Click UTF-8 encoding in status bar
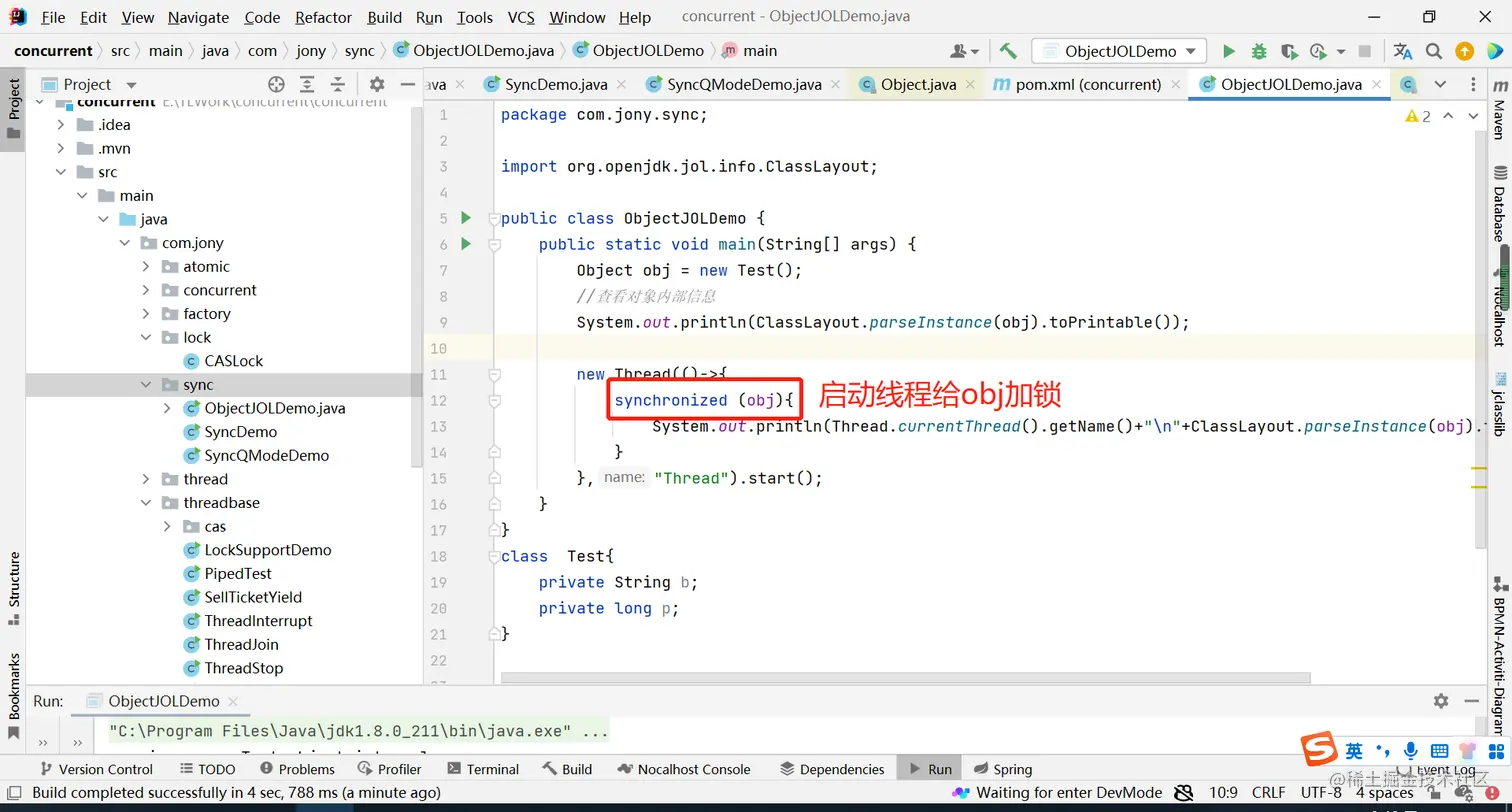The height and width of the screenshot is (812, 1512). point(1321,793)
